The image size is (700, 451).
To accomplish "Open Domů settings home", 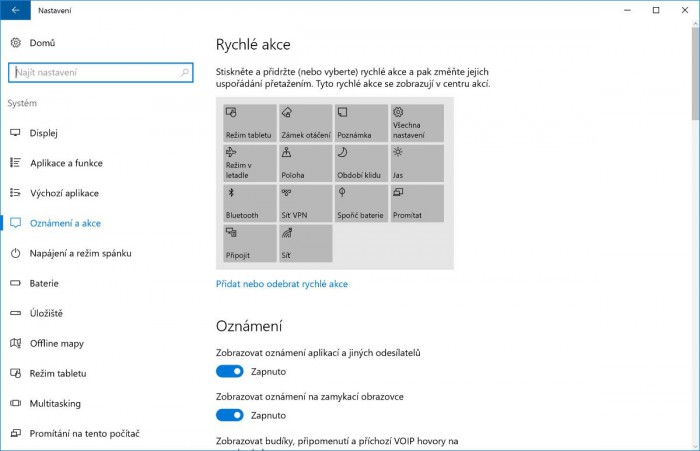I will [x=42, y=43].
